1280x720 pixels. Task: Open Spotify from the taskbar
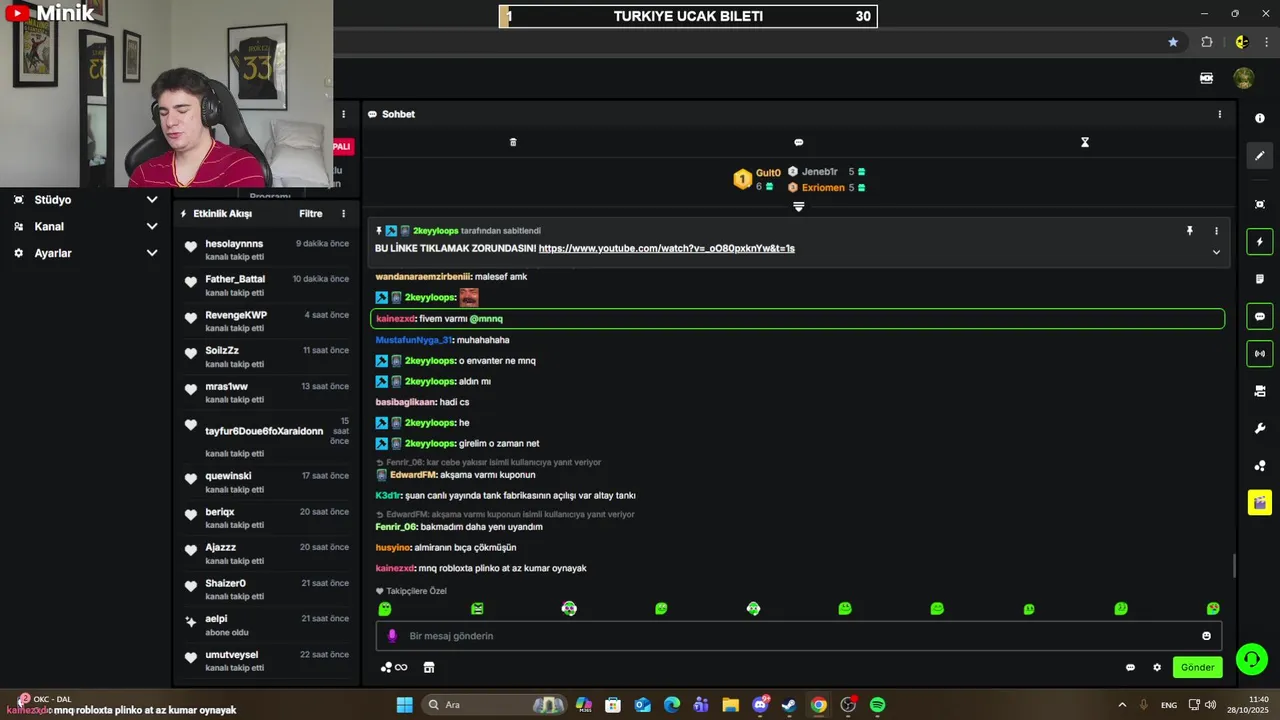pyautogui.click(x=877, y=705)
